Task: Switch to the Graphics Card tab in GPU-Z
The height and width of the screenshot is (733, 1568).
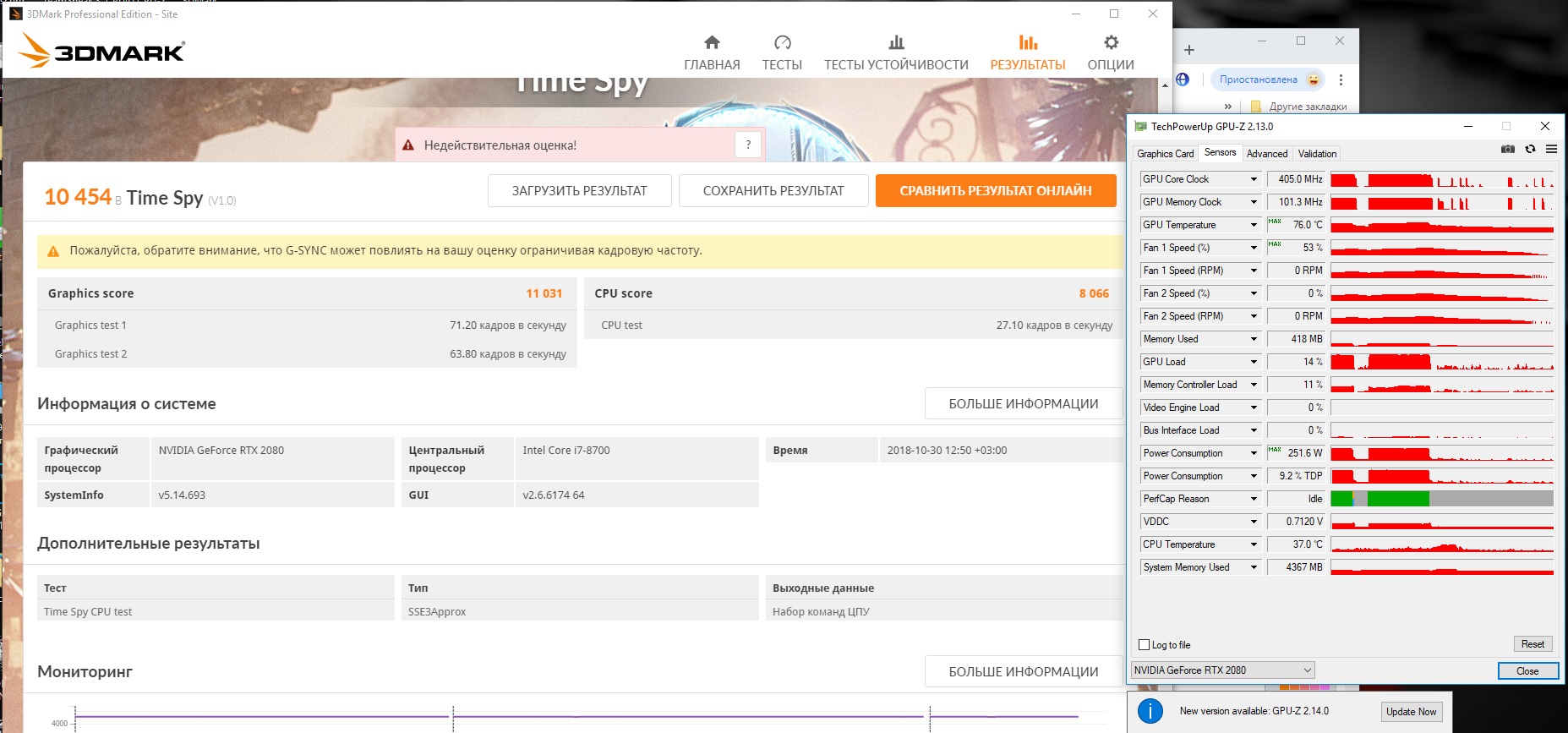Action: [1166, 154]
